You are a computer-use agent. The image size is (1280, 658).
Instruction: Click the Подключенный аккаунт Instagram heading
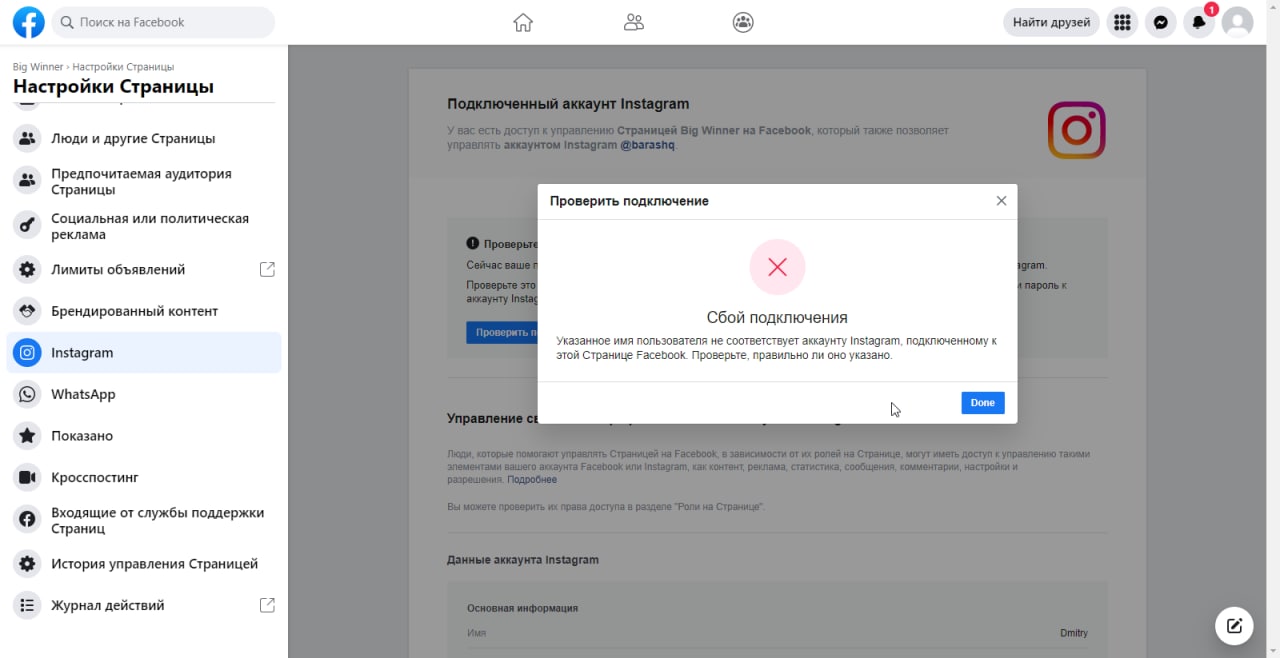pos(568,104)
